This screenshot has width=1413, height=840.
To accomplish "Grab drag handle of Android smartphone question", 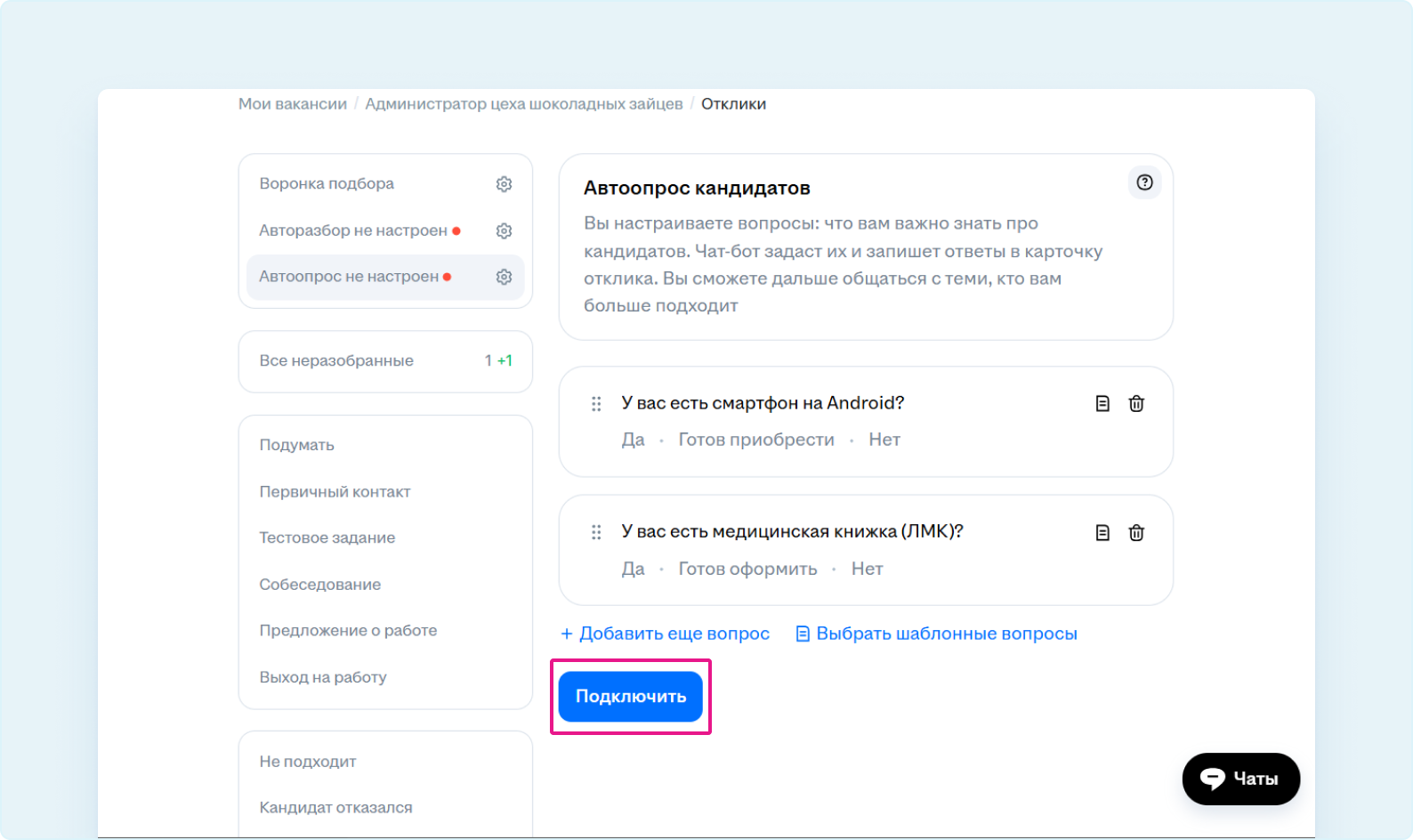I will [x=596, y=404].
